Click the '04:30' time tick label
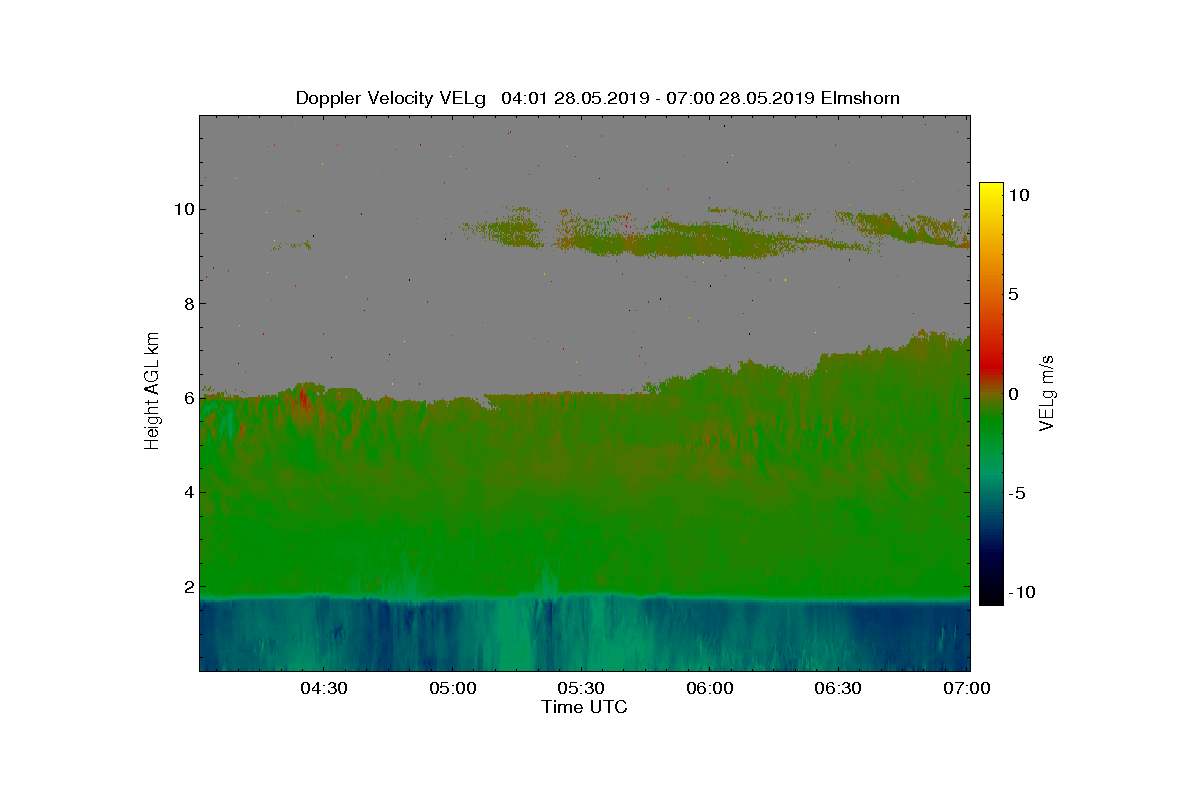 323,688
